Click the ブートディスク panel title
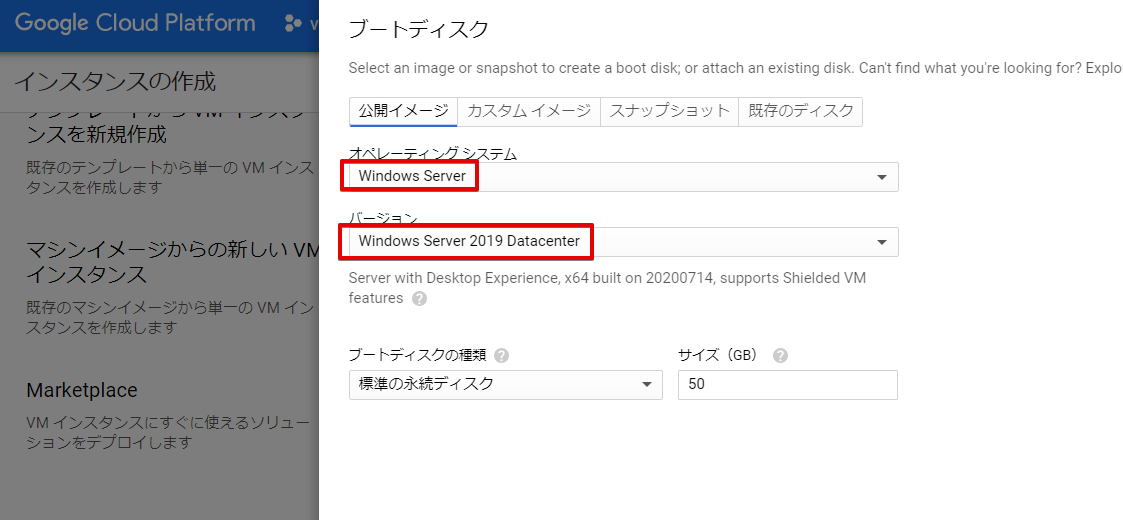Image resolution: width=1123 pixels, height=520 pixels. tap(418, 29)
